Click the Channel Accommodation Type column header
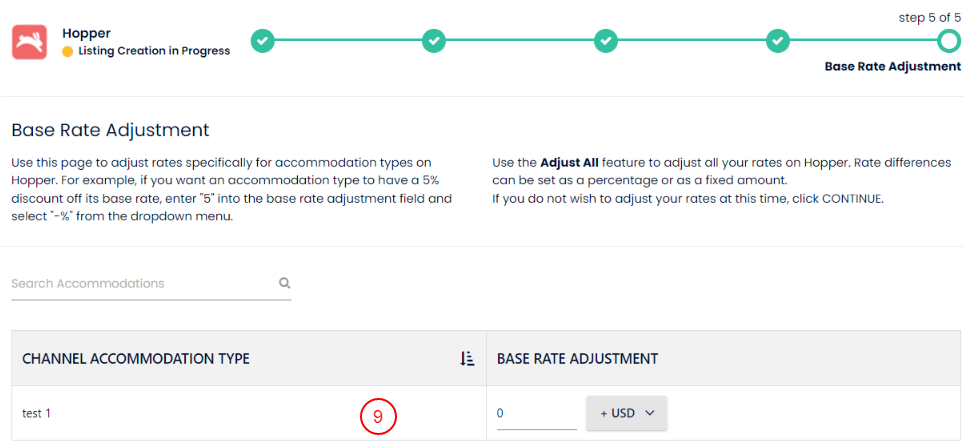The height and width of the screenshot is (442, 964). [x=136, y=359]
